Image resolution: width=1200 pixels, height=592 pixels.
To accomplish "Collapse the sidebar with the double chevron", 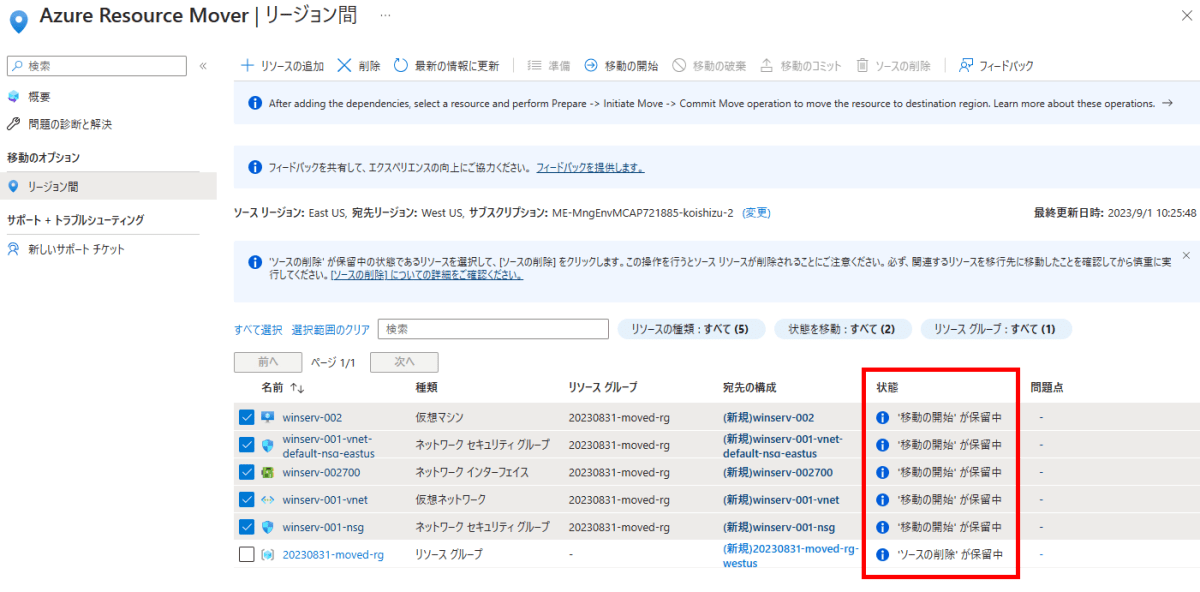I will coord(203,66).
